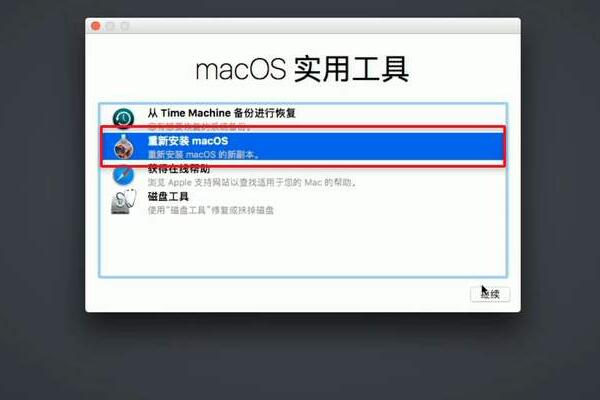Click the Safari compass icon

pyautogui.click(x=123, y=175)
